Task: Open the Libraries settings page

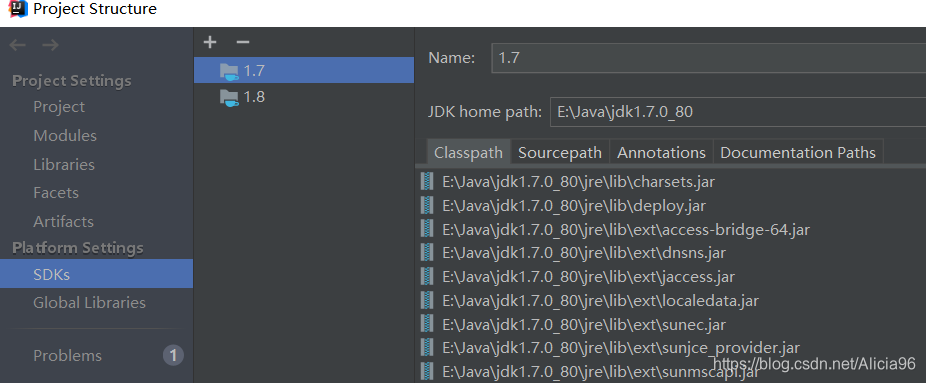Action: tap(64, 165)
